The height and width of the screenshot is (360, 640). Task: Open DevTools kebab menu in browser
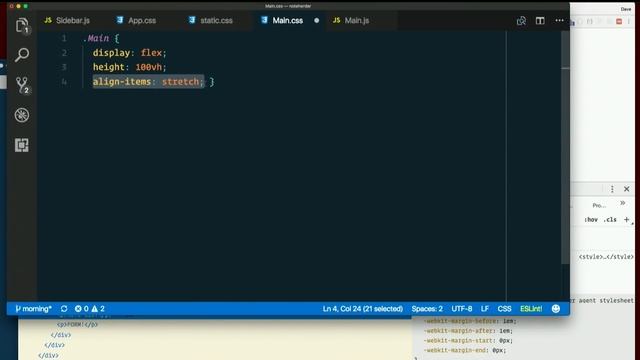[612, 189]
